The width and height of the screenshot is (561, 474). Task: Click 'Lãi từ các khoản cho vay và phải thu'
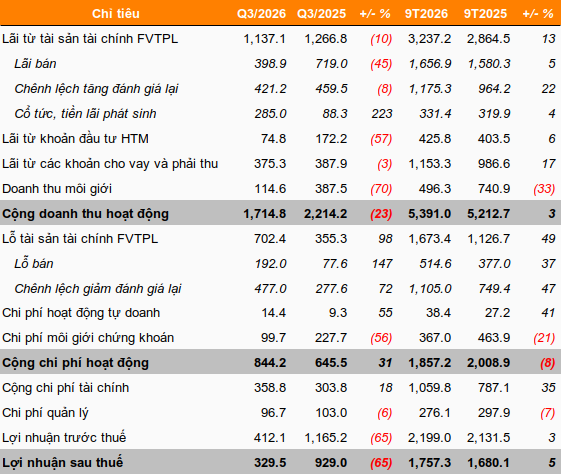(110, 164)
